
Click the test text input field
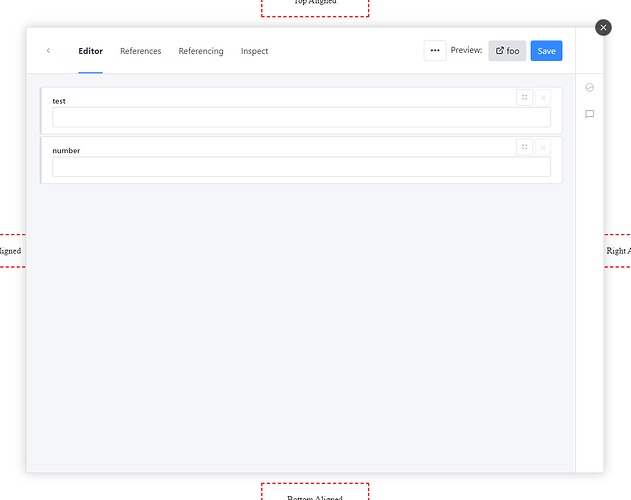[301, 117]
